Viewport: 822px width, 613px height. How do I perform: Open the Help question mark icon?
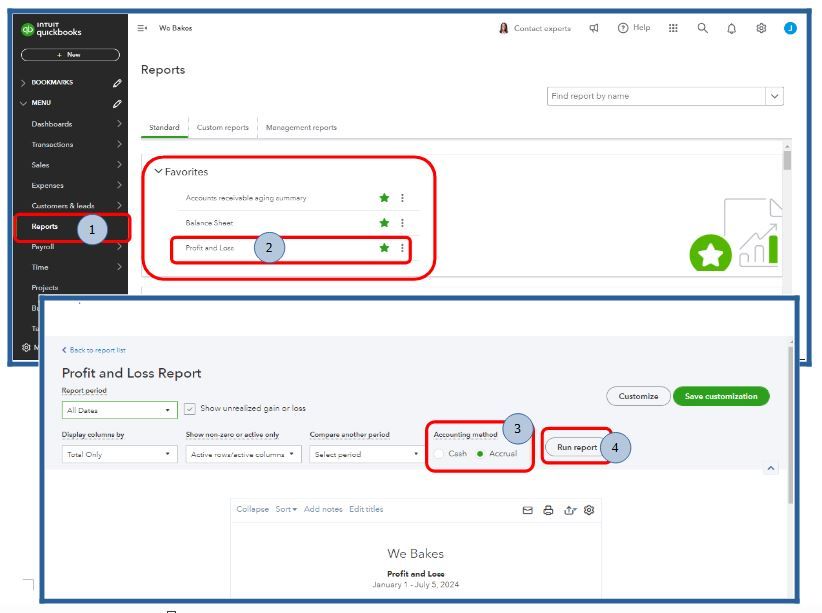[623, 28]
